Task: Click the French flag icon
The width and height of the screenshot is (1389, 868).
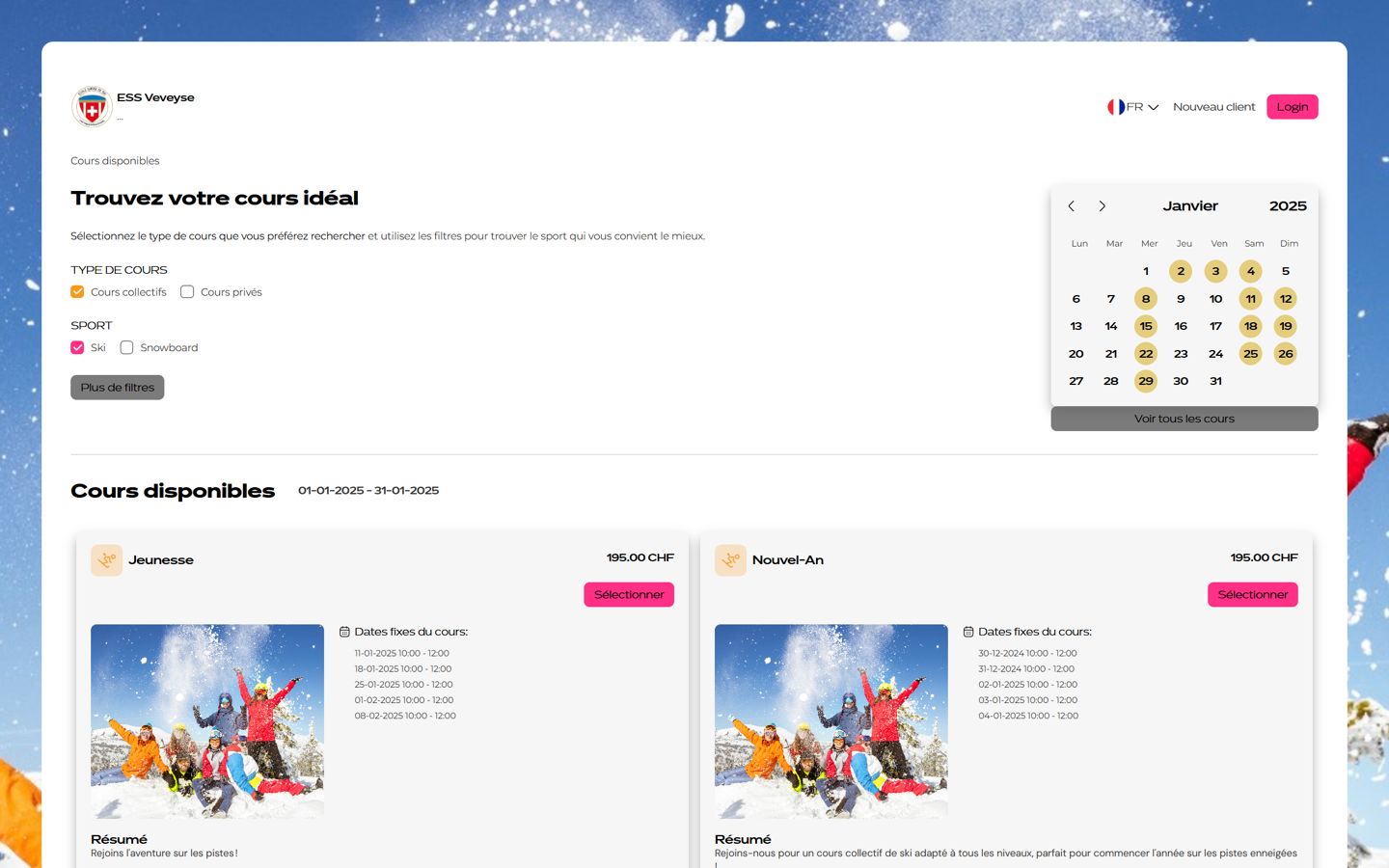Action: pyautogui.click(x=1116, y=107)
